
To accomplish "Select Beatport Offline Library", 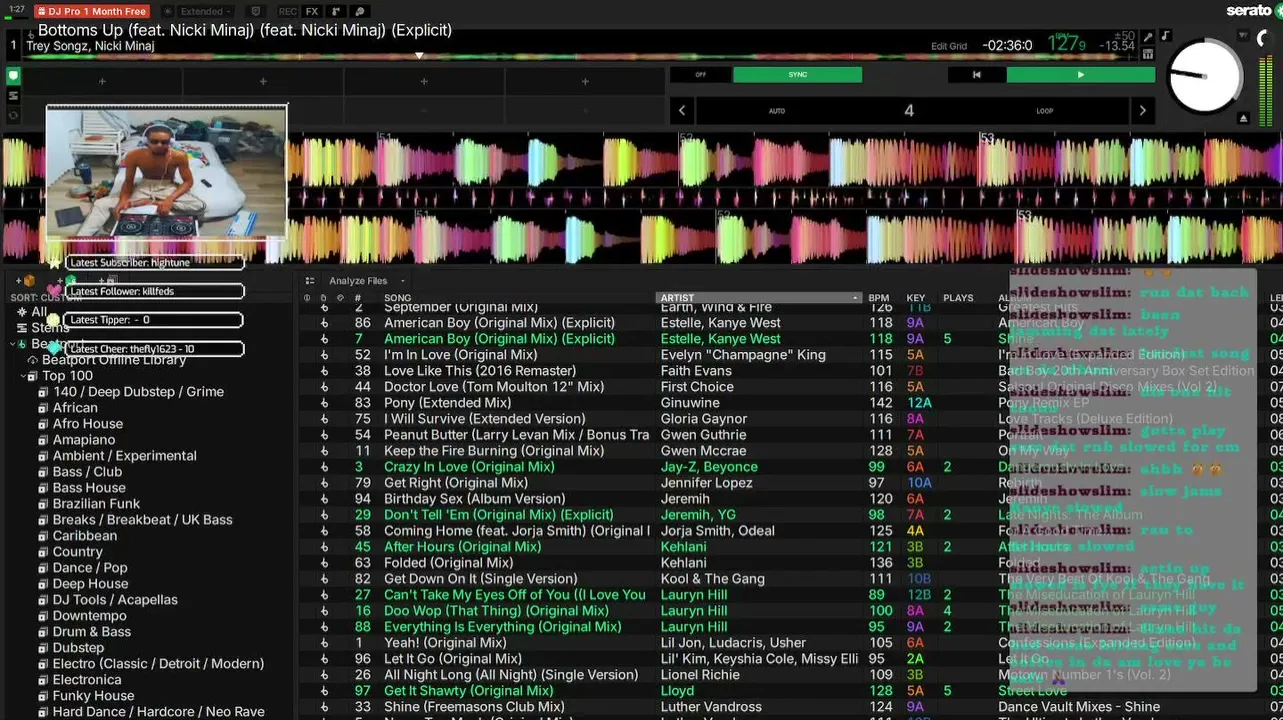I will (x=114, y=360).
